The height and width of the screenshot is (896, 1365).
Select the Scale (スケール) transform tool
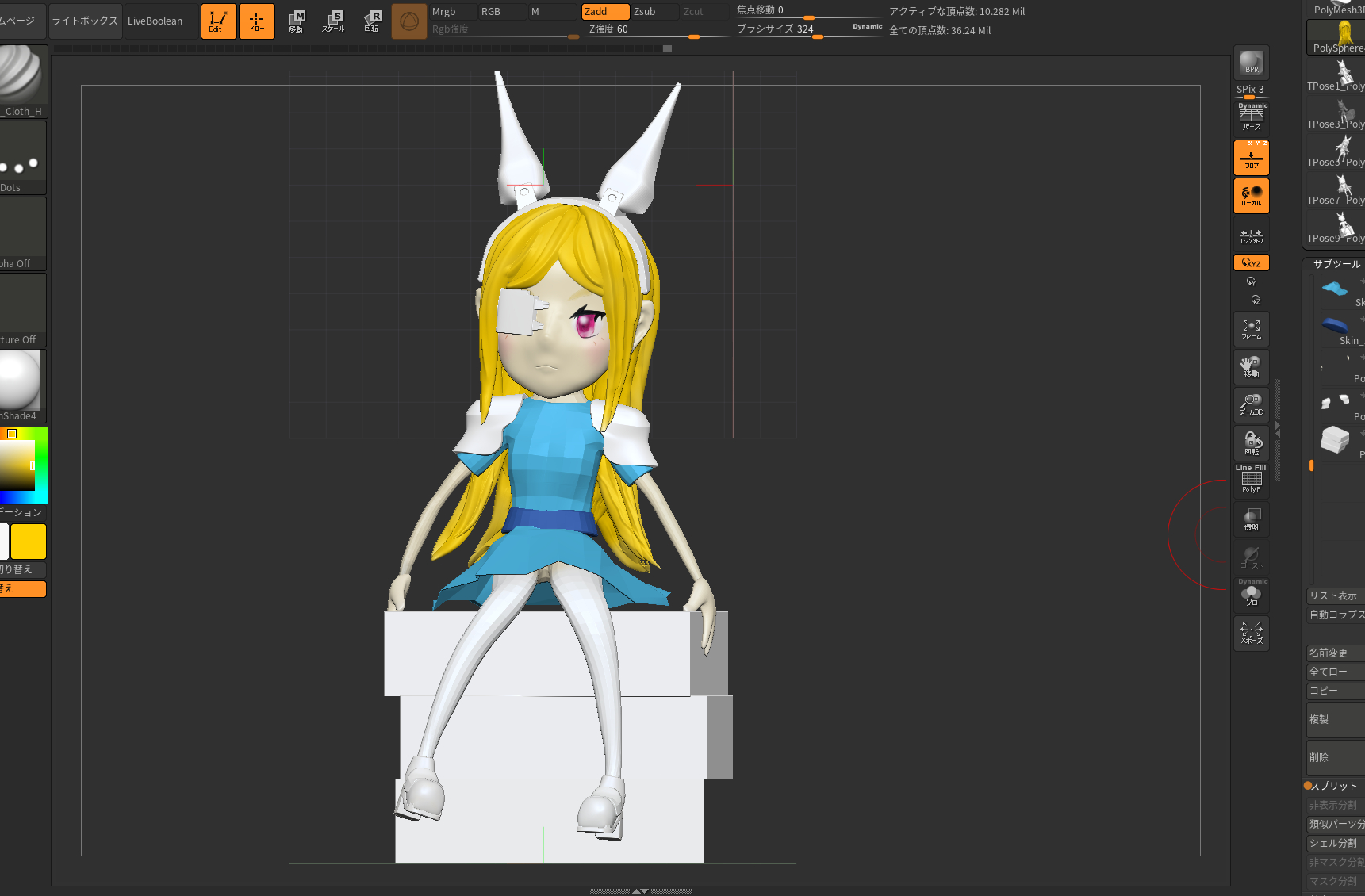point(333,21)
